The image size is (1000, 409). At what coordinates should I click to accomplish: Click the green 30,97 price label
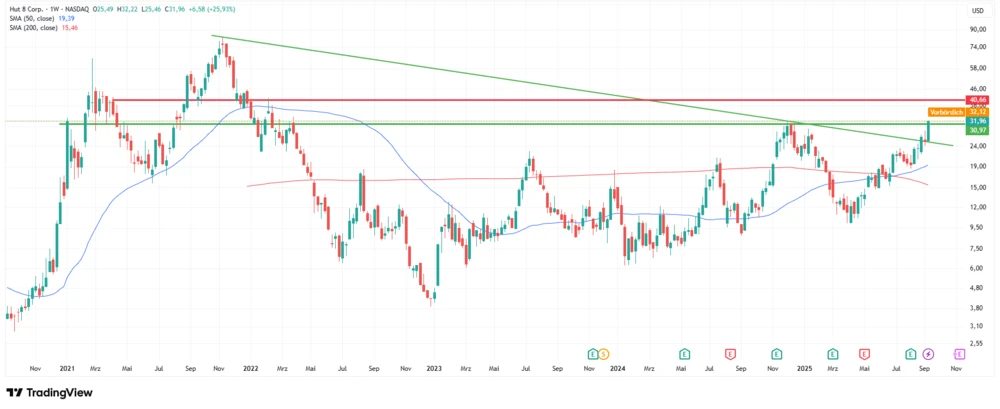(977, 131)
